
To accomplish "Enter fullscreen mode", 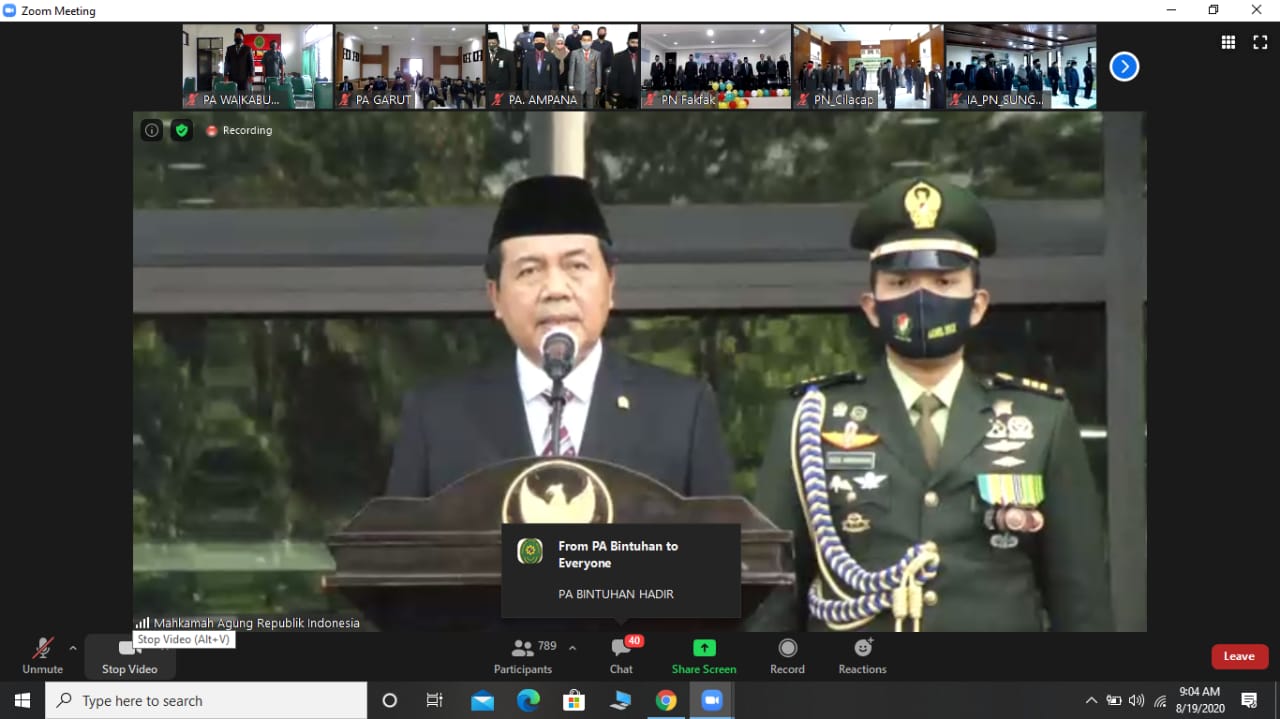I will (x=1259, y=42).
